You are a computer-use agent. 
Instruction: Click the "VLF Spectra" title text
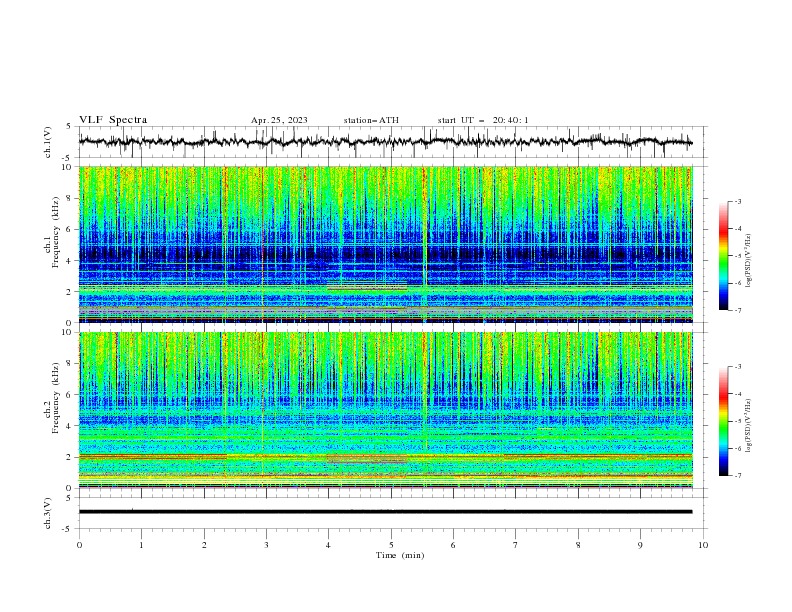pos(113,120)
